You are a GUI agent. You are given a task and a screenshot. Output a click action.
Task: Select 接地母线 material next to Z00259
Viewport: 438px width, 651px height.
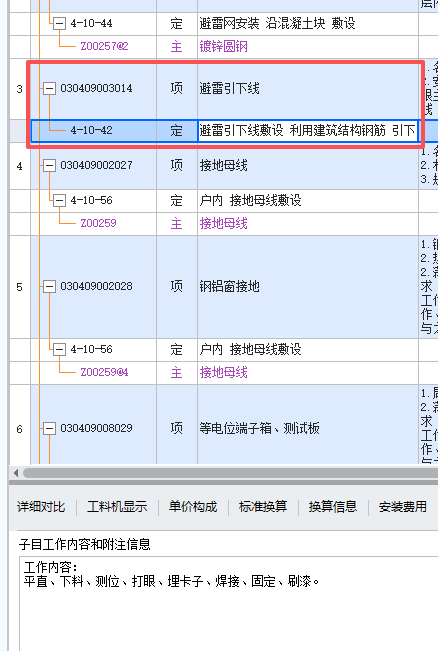pos(224,223)
